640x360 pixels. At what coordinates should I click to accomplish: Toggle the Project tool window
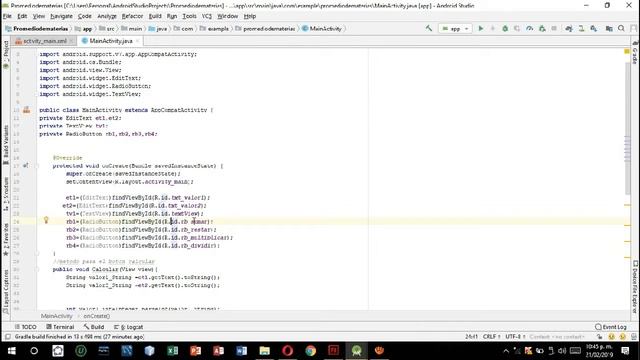(6, 54)
